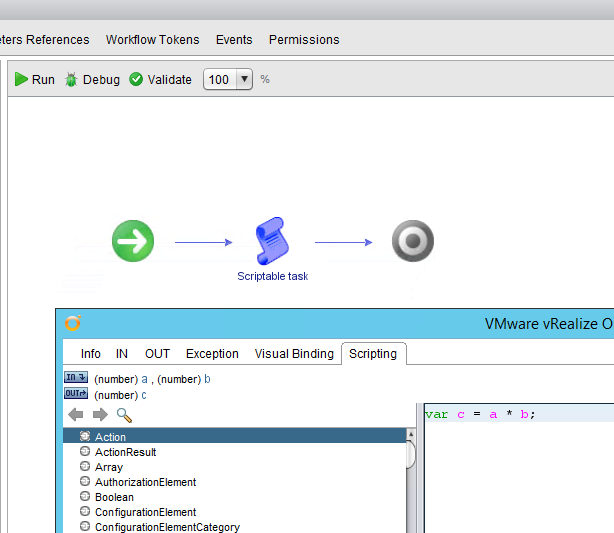Click the Debug bug icon
Image resolution: width=614 pixels, height=533 pixels.
point(71,79)
